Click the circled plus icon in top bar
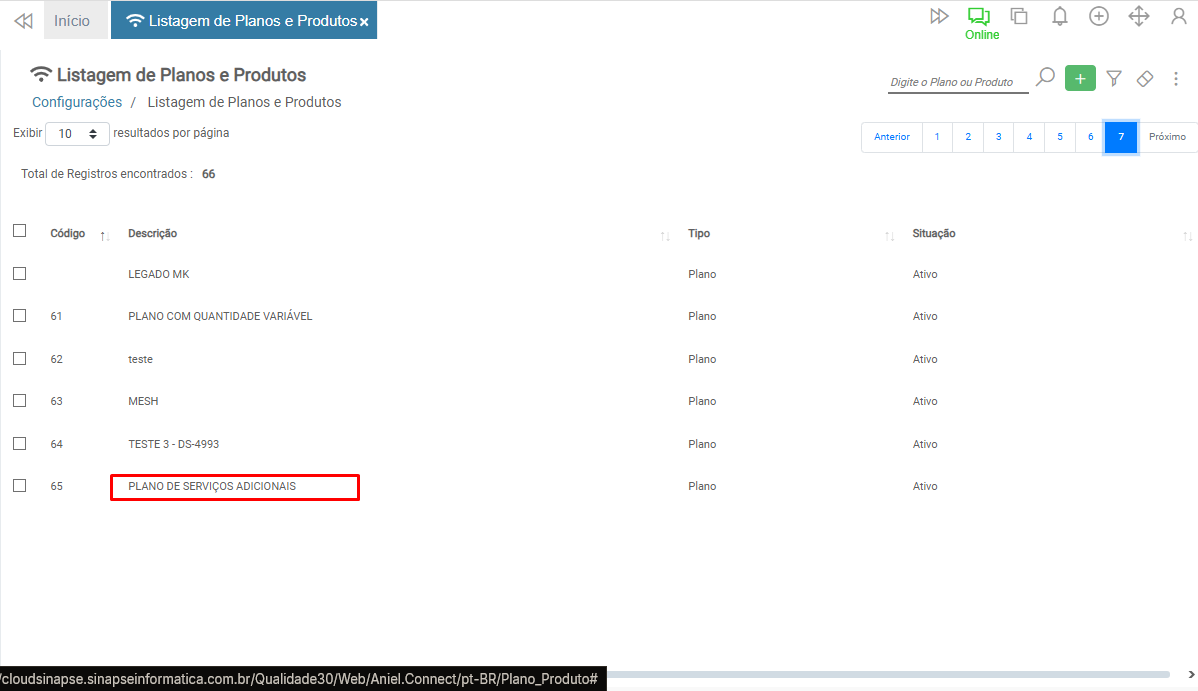 tap(1099, 16)
